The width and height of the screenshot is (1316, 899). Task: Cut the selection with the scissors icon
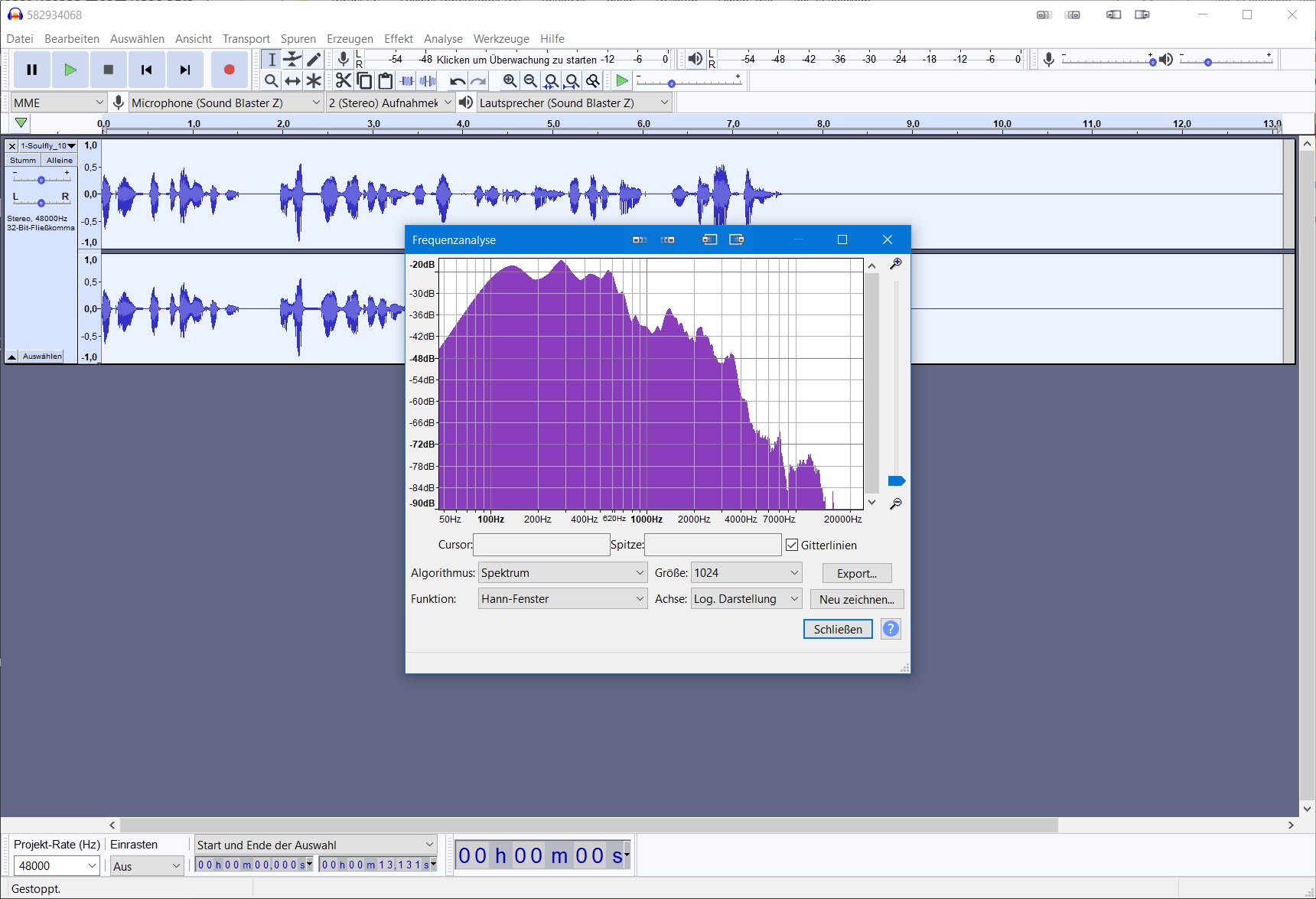pyautogui.click(x=344, y=80)
